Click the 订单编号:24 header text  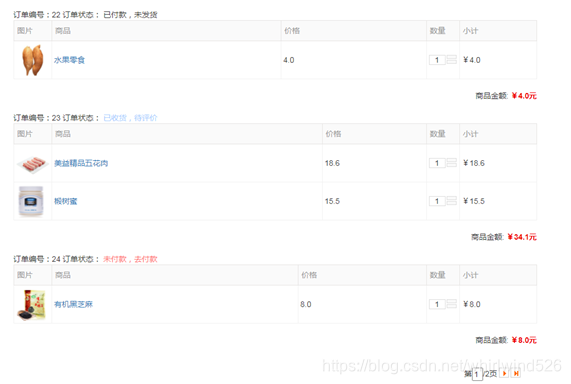(x=37, y=259)
